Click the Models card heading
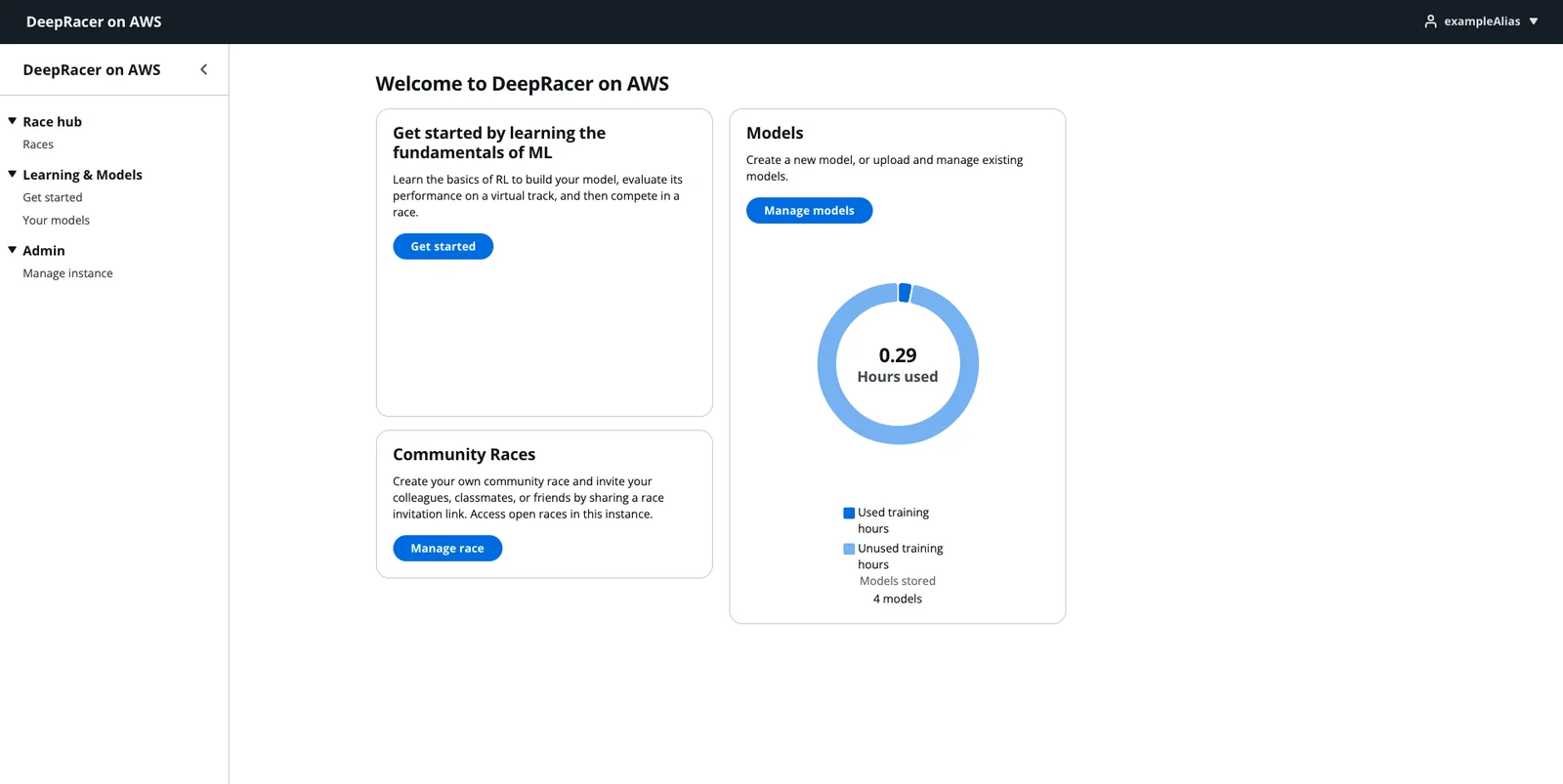Viewport: 1563px width, 784px height. [x=775, y=133]
